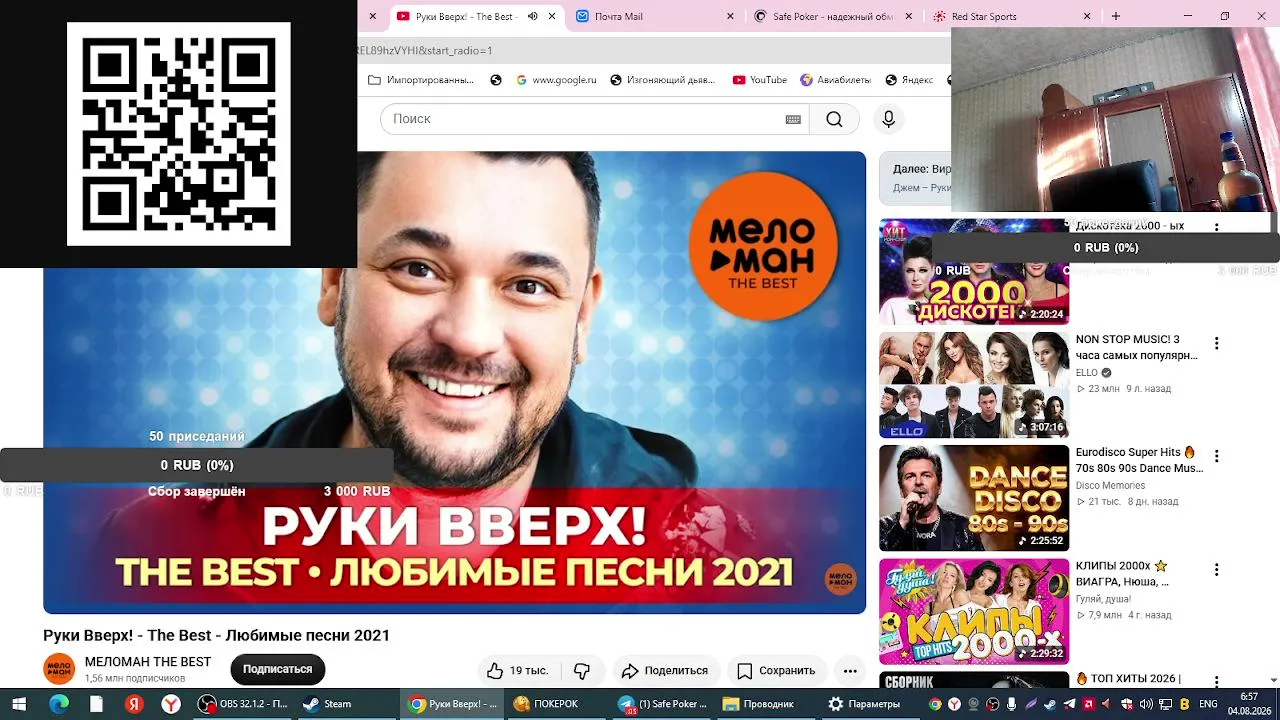Open Safe Poker Telegram taskbar window
Screen dimensions: 1280x720
pyautogui.click(x=662, y=704)
